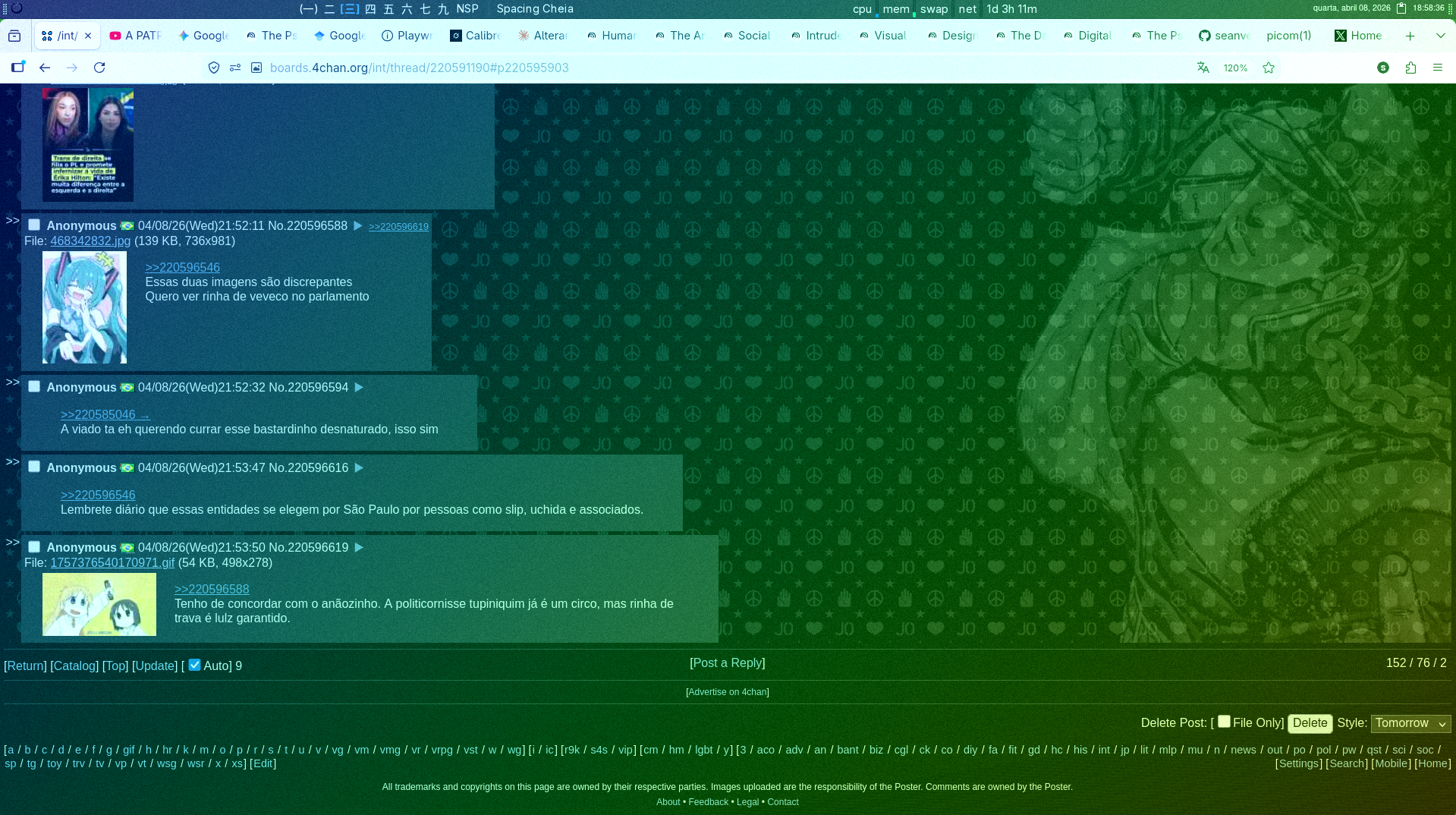The height and width of the screenshot is (815, 1456).
Task: Open the 1757376540170971.gif file link
Action: coord(112,563)
